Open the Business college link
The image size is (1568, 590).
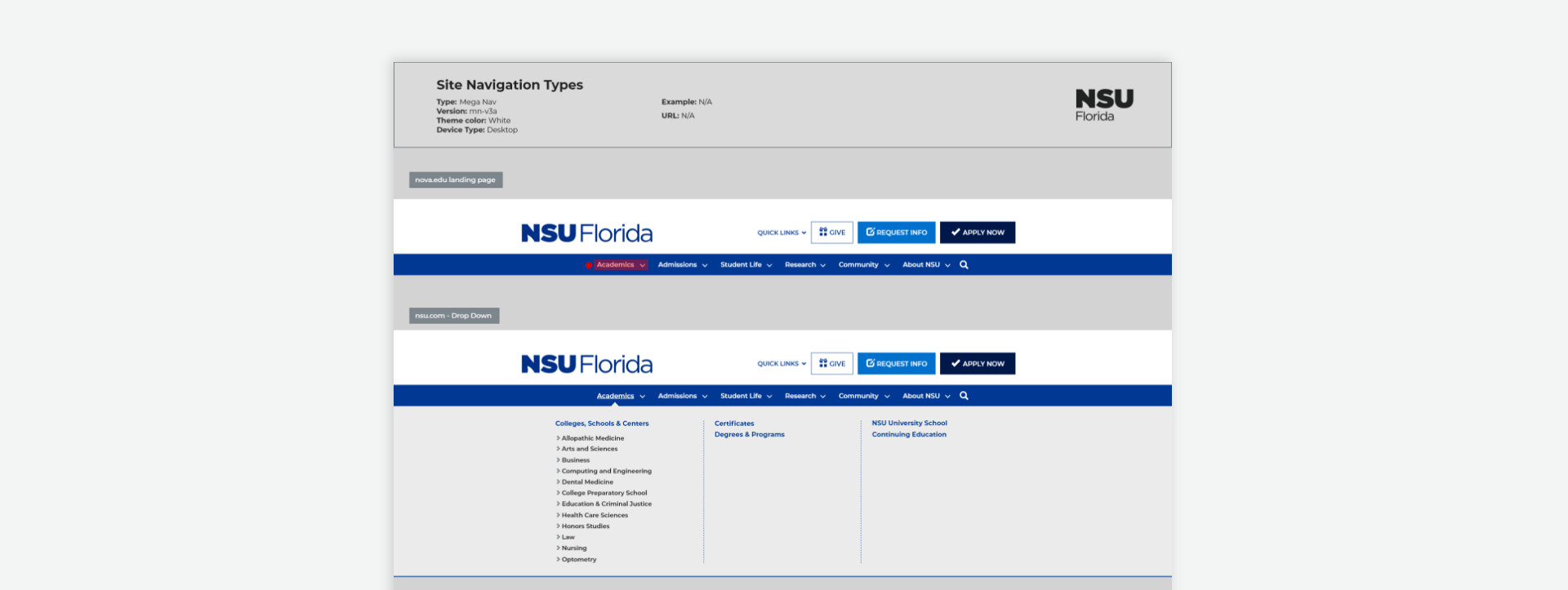(575, 460)
